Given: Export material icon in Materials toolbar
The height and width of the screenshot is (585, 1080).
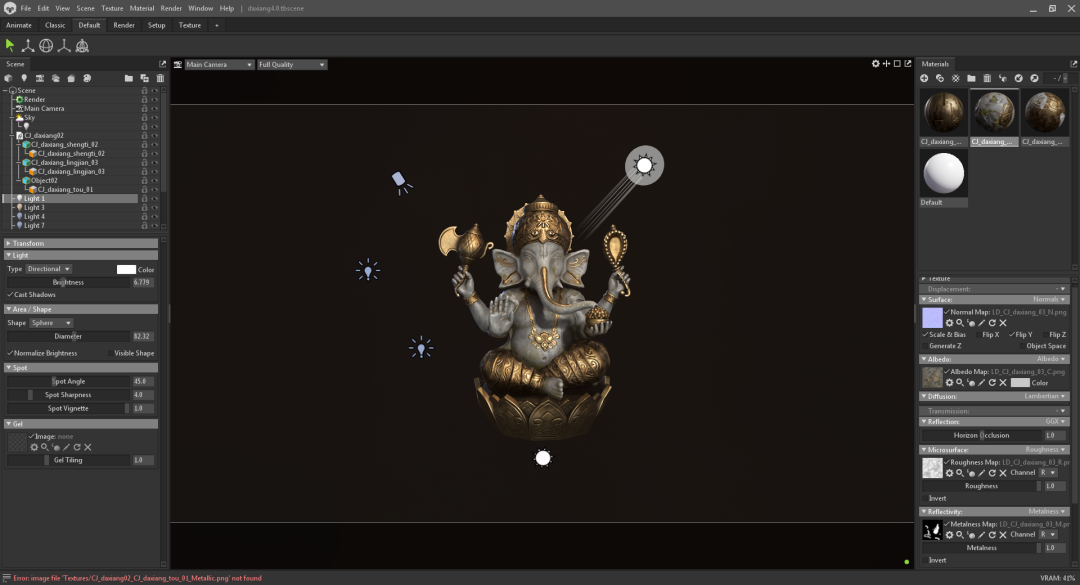Looking at the screenshot, I should [x=1035, y=79].
